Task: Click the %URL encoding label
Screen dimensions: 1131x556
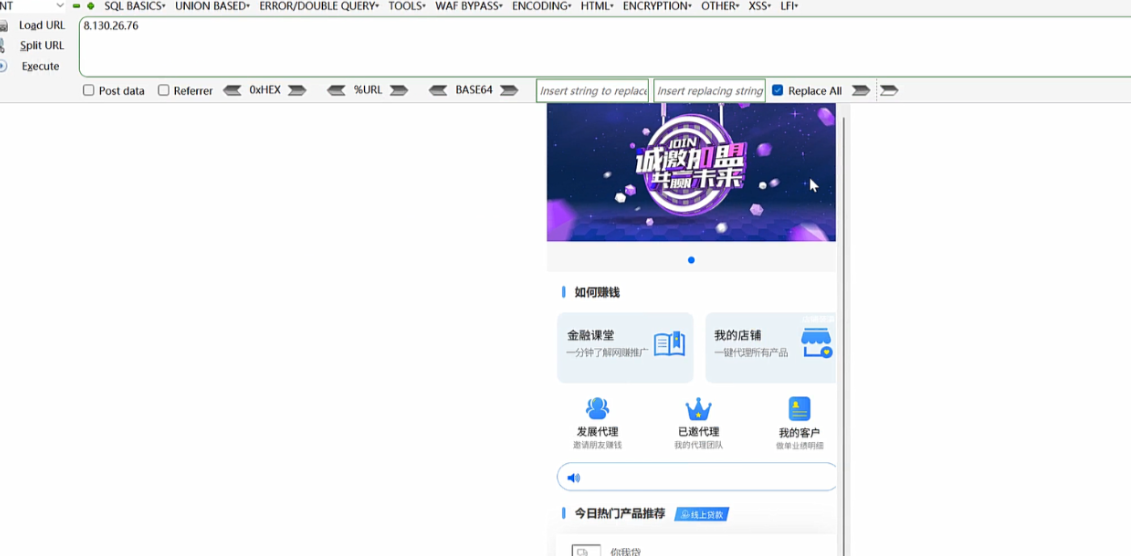Action: (x=368, y=90)
